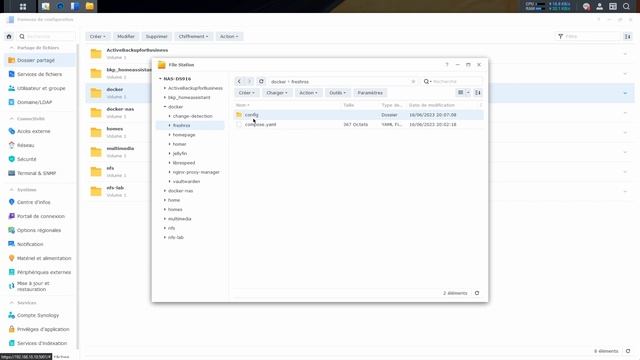Image resolution: width=640 pixels, height=360 pixels.
Task: Open File Station help question mark
Action: (447, 64)
